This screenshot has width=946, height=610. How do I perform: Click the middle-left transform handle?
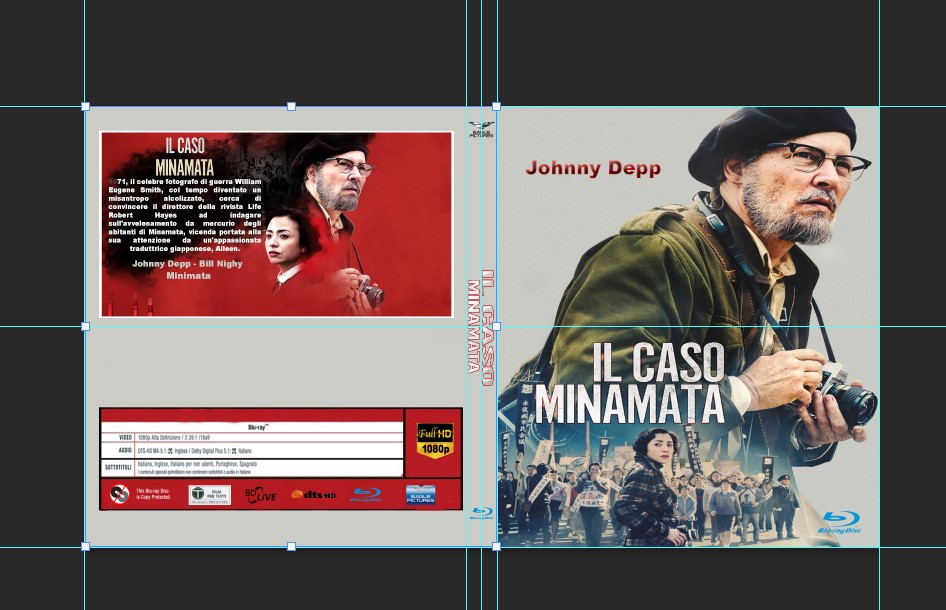point(85,326)
